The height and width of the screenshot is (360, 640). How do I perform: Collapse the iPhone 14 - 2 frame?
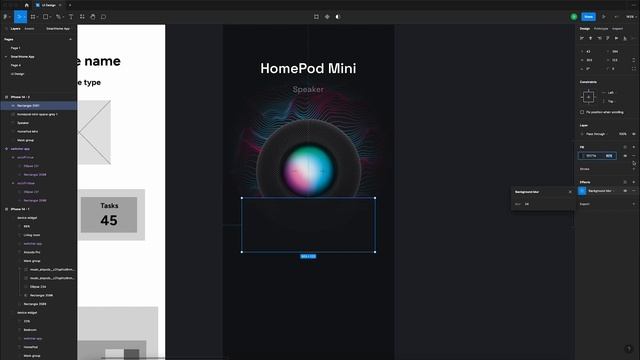(6, 97)
